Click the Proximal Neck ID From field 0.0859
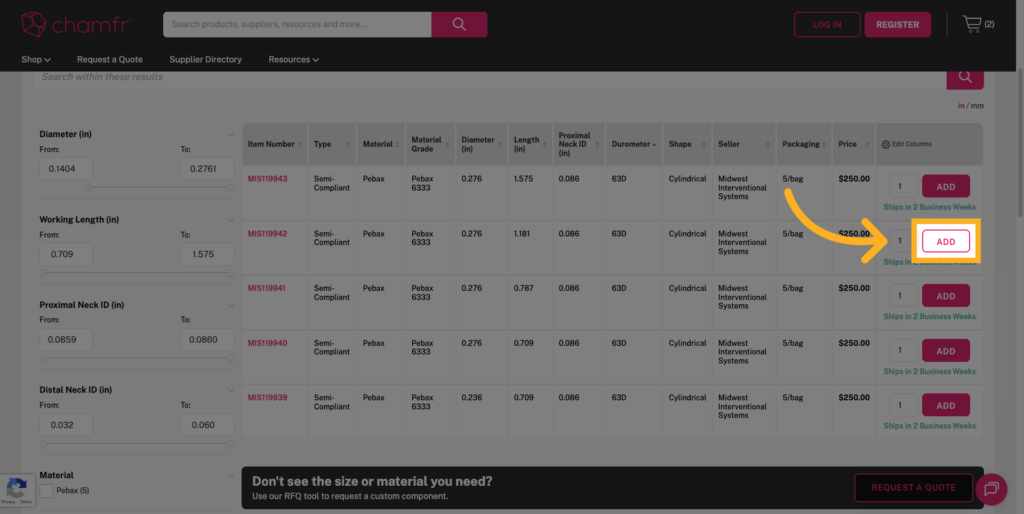 [x=66, y=340]
